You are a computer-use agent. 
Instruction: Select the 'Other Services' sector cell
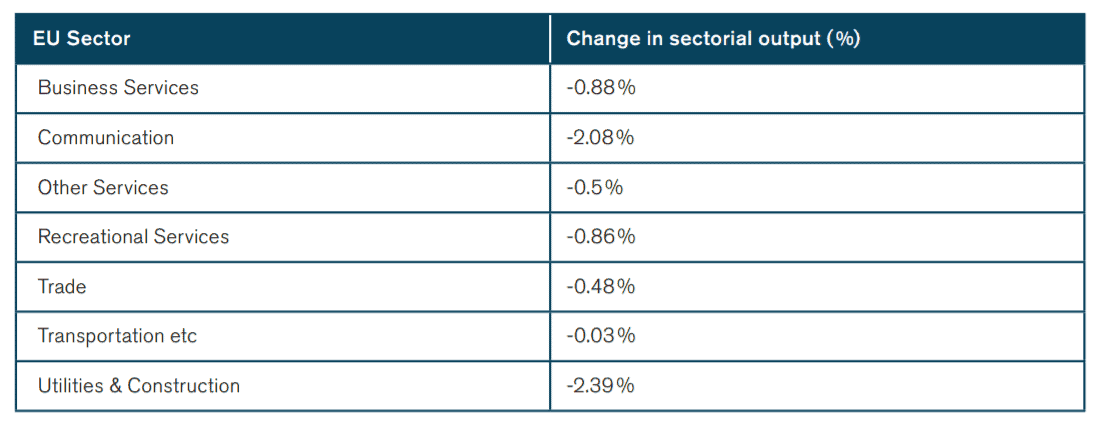103,188
